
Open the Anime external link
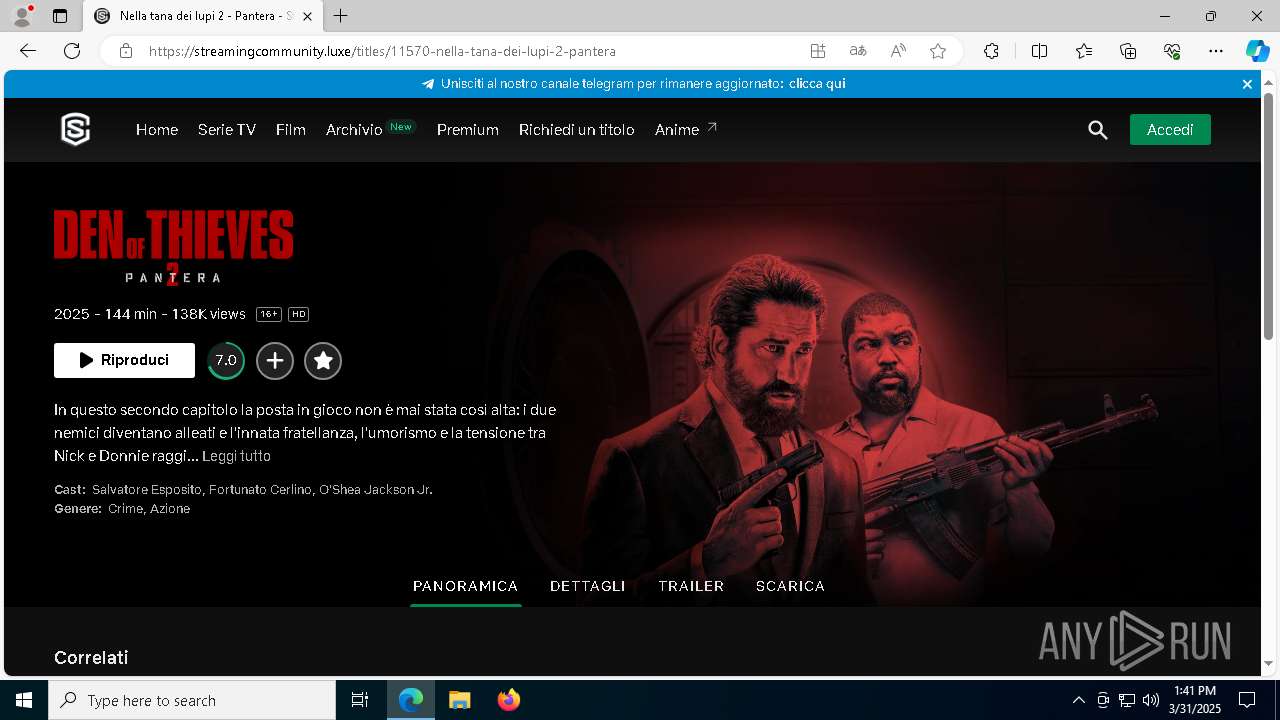click(686, 130)
